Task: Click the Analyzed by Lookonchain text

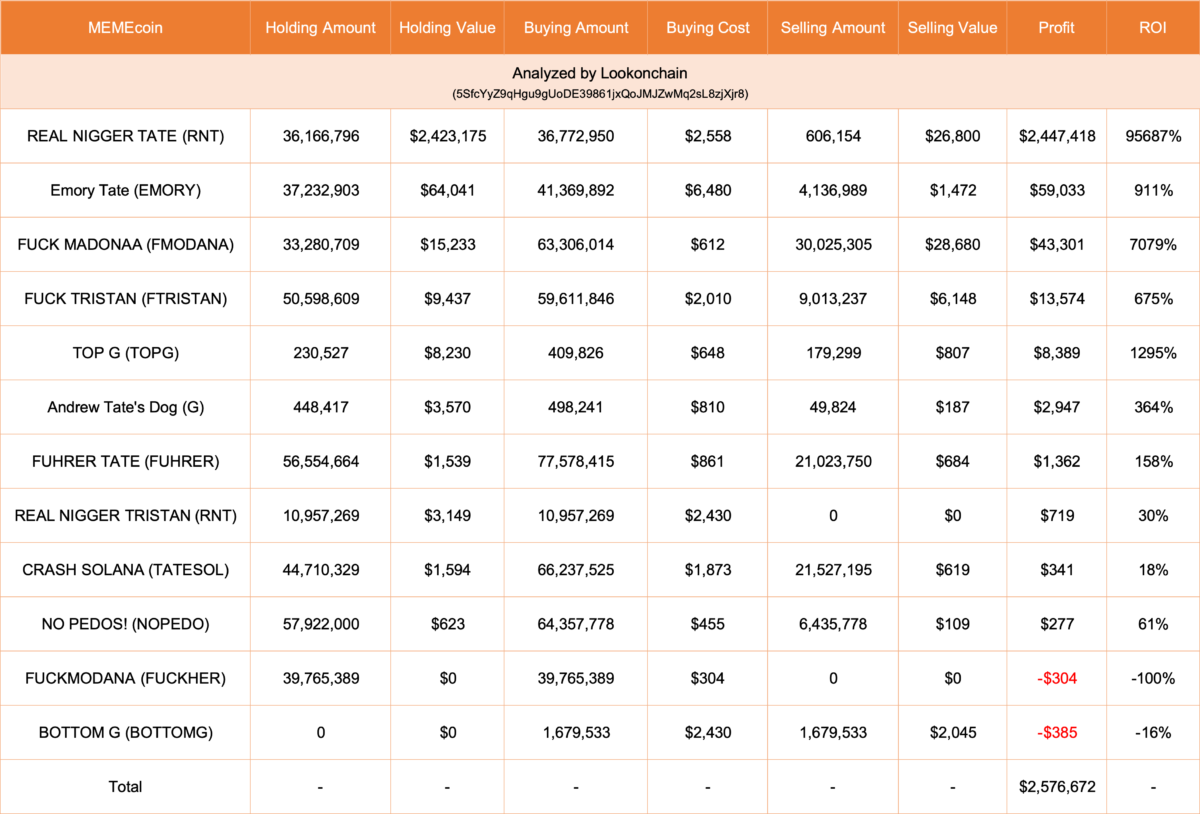Action: pyautogui.click(x=600, y=74)
